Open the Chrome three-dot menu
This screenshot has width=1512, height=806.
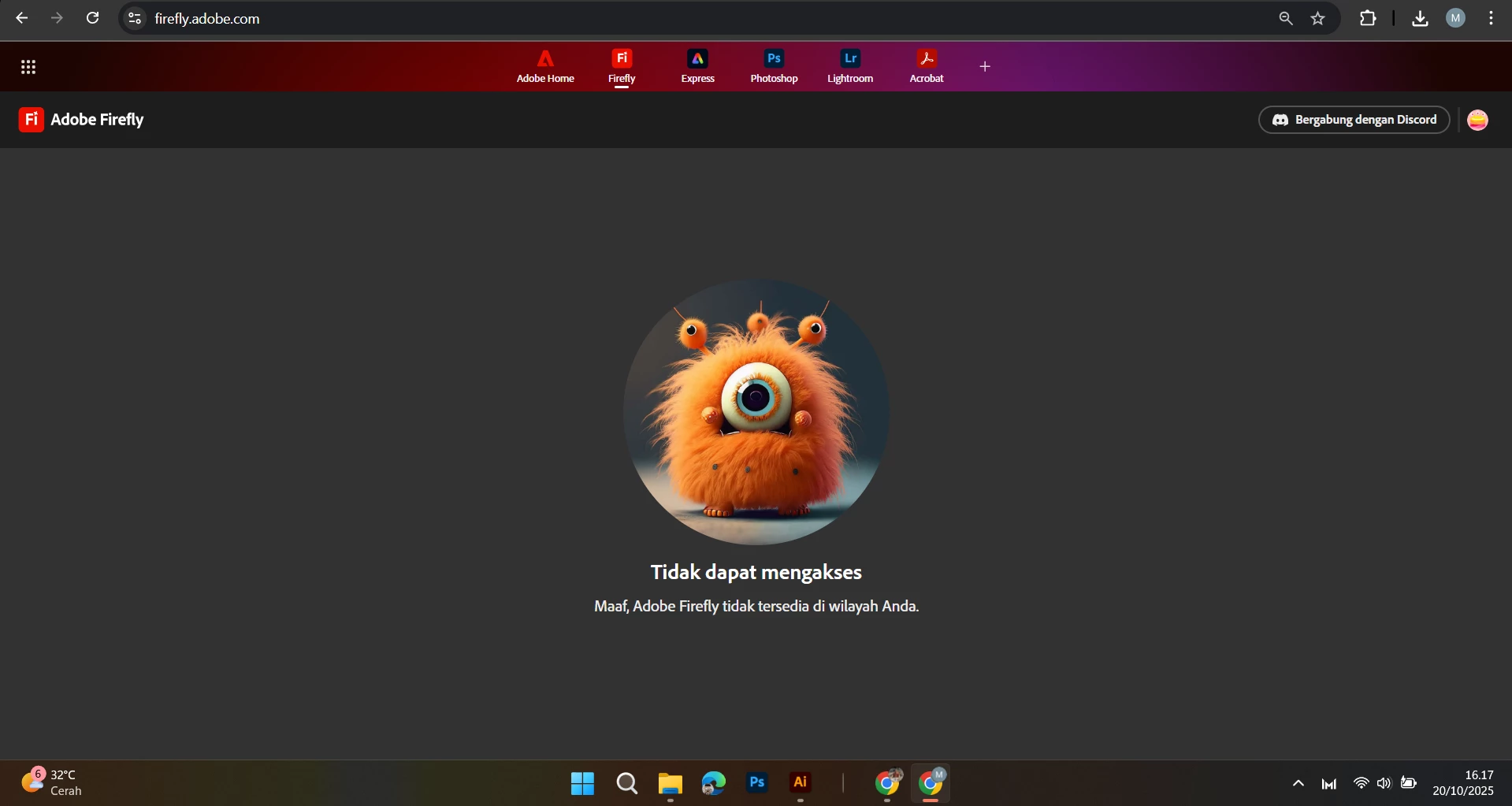coord(1491,18)
